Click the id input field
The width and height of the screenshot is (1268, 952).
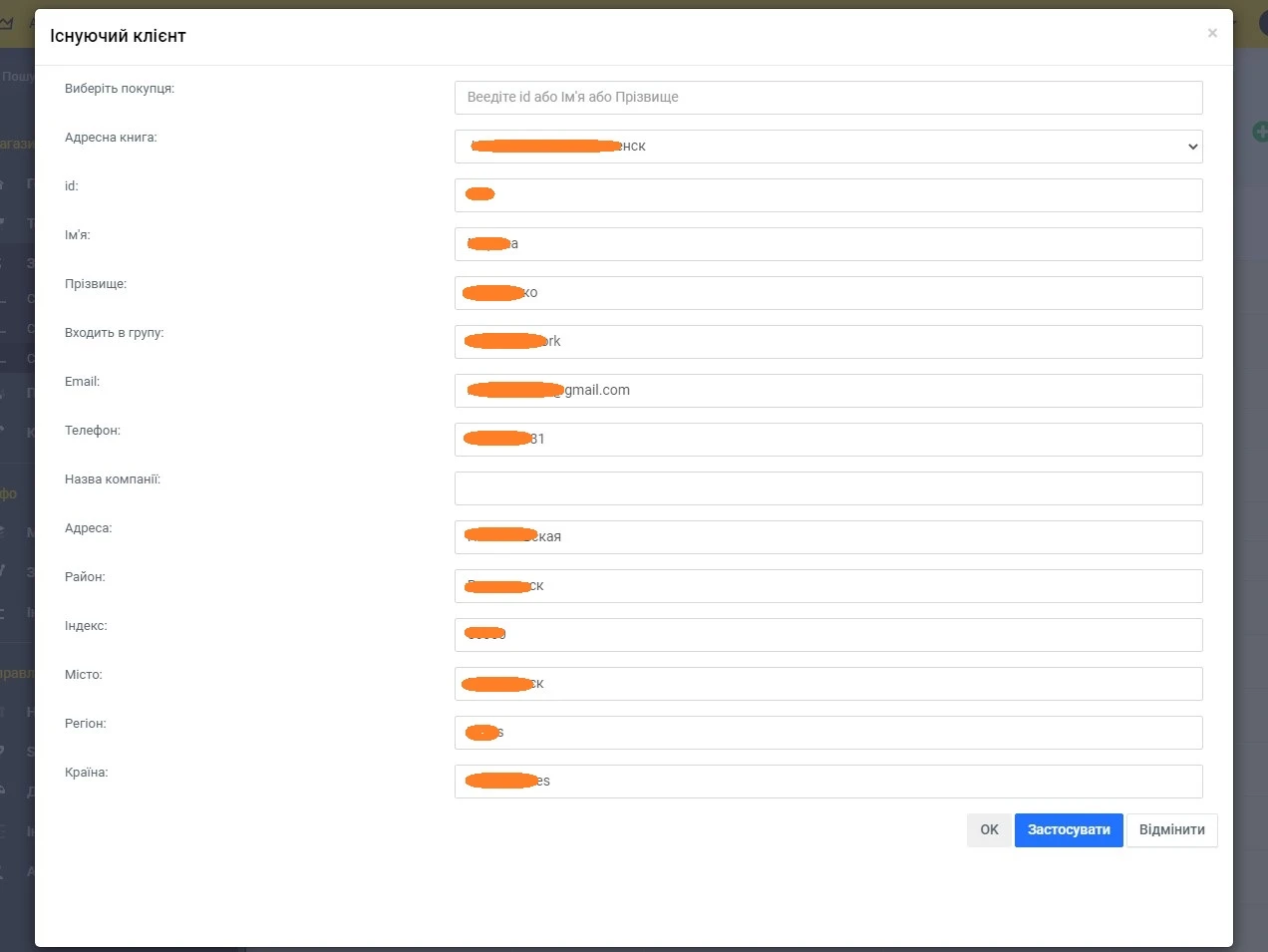tap(827, 195)
